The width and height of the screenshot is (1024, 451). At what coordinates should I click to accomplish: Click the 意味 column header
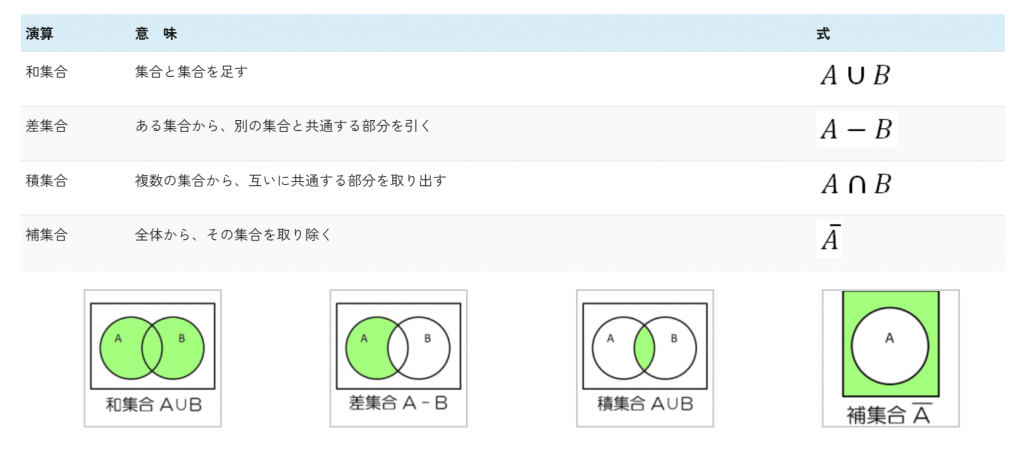pyautogui.click(x=155, y=34)
